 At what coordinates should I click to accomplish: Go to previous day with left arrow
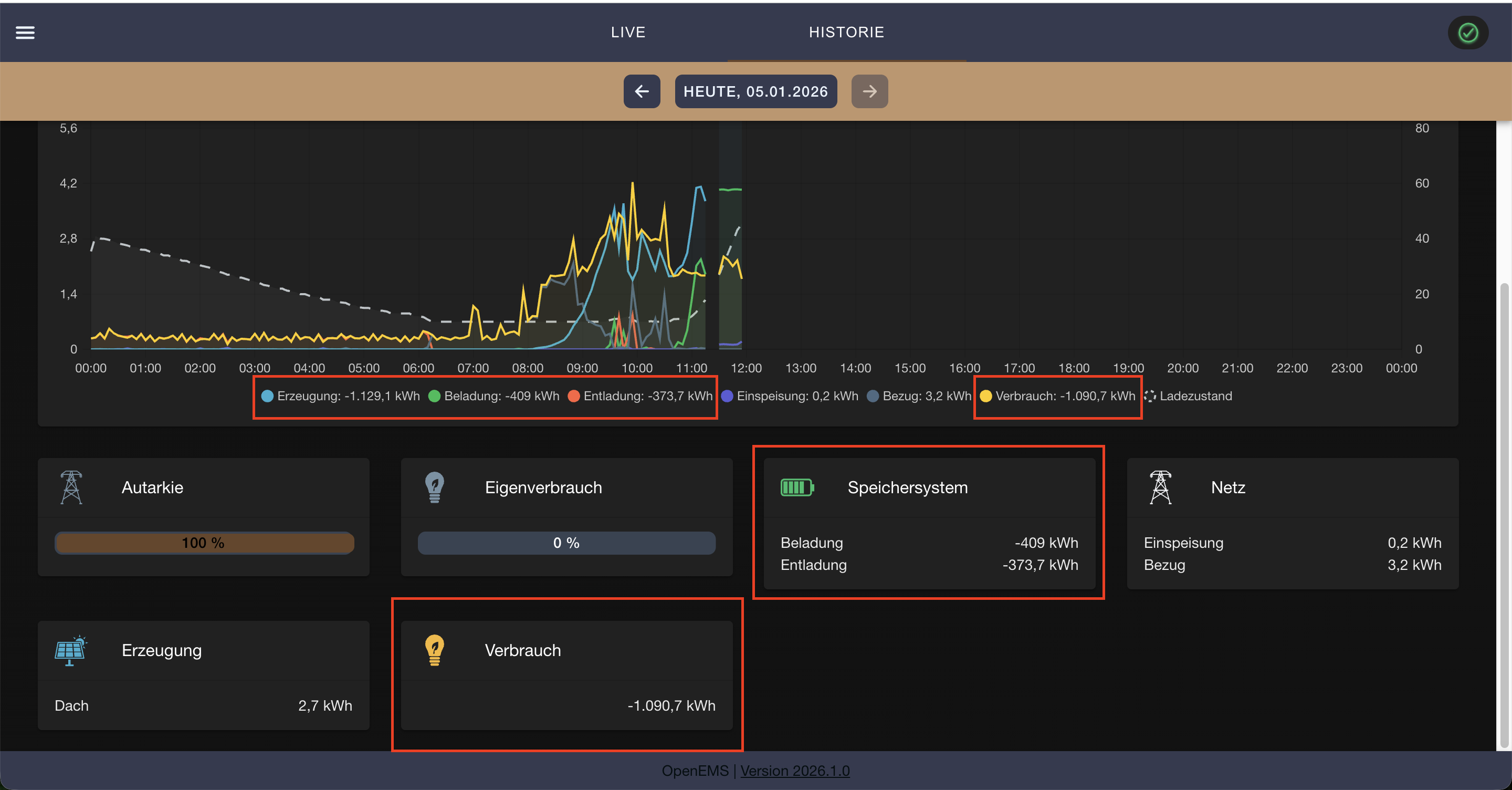coord(642,91)
